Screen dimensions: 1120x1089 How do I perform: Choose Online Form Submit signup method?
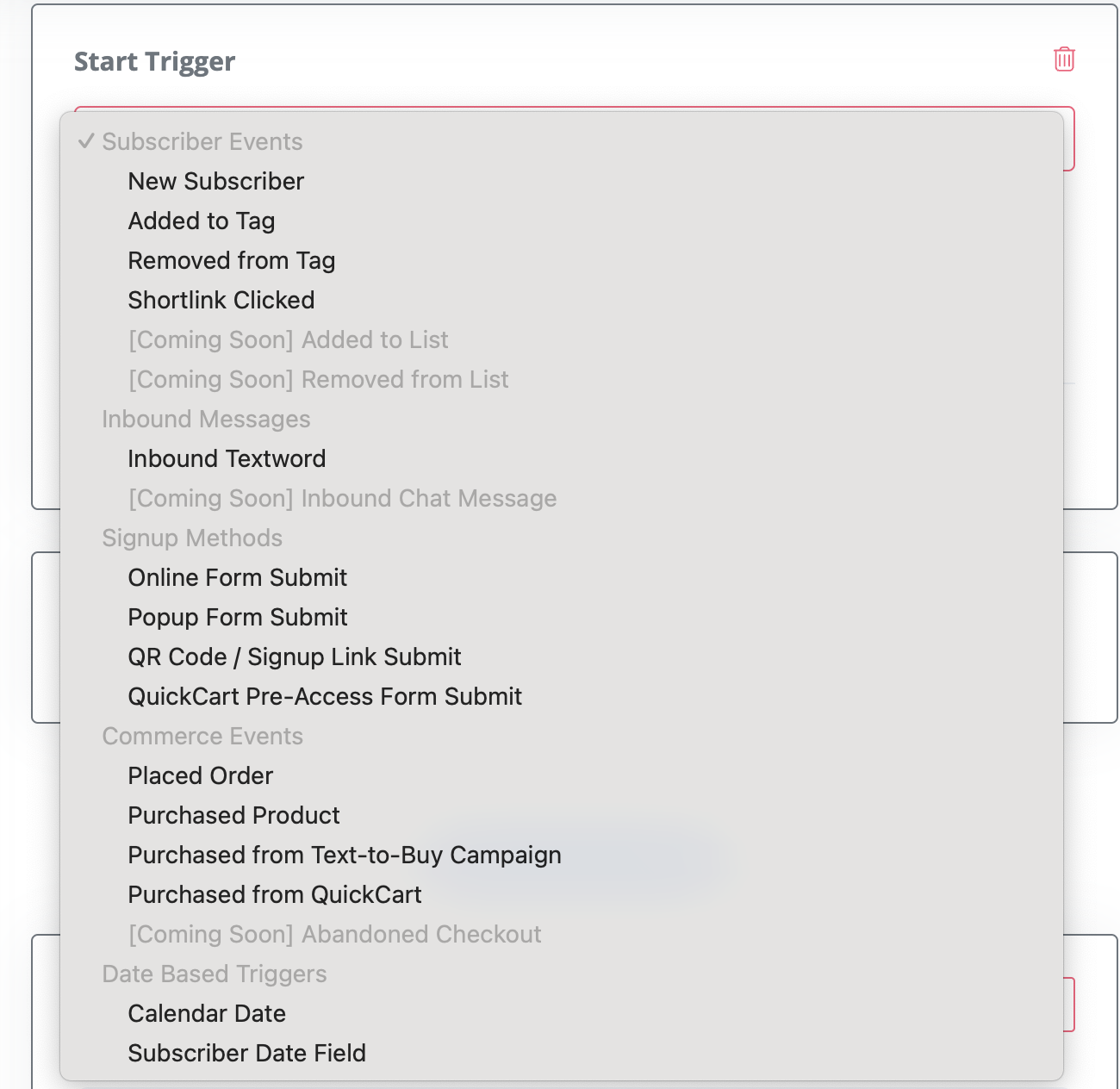237,577
